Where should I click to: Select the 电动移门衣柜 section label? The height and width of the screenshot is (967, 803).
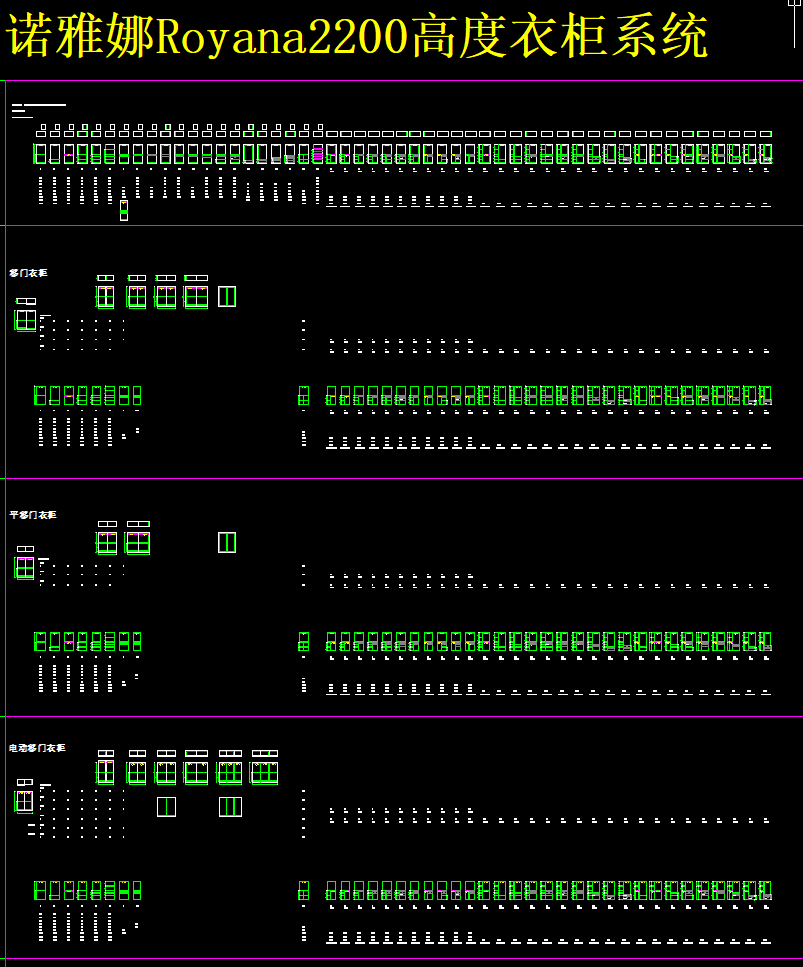(x=37, y=748)
